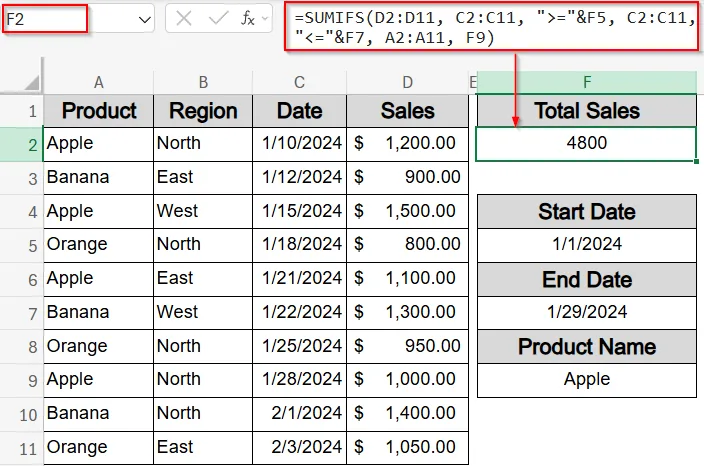This screenshot has width=704, height=466.
Task: Select row 1 header
Action: pyautogui.click(x=21, y=111)
